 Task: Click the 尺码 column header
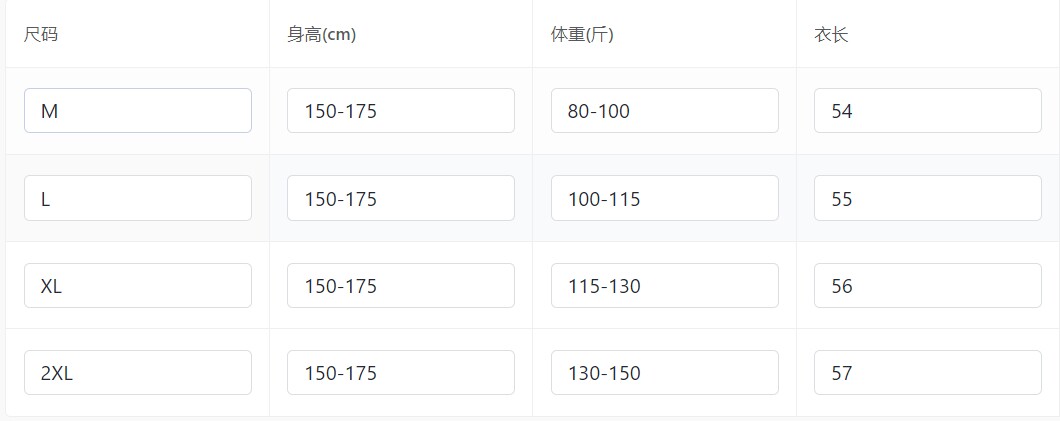[41, 35]
